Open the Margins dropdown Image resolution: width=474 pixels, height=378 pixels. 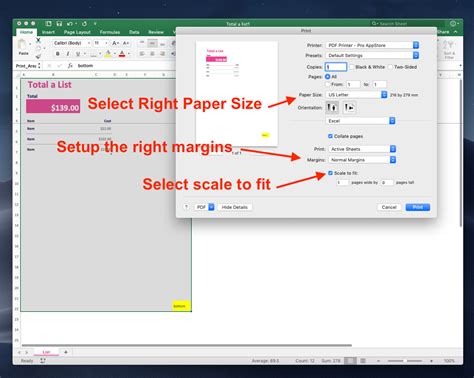click(362, 160)
